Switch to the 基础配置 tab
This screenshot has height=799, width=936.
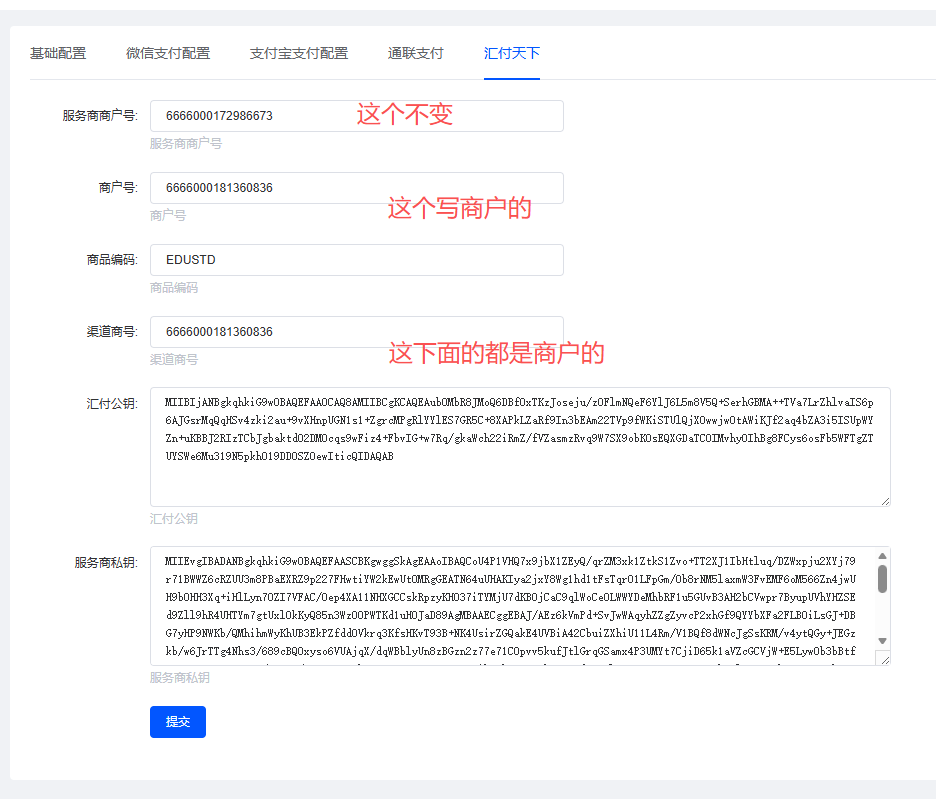tap(58, 53)
